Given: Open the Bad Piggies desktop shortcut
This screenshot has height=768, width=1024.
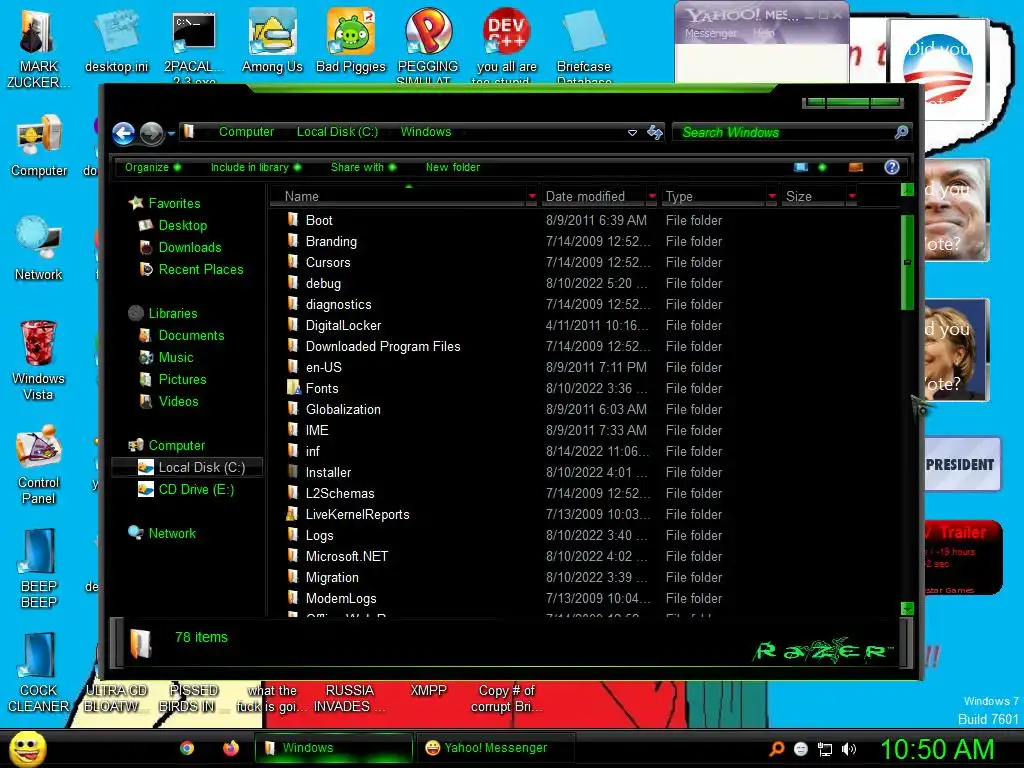Looking at the screenshot, I should [x=351, y=41].
